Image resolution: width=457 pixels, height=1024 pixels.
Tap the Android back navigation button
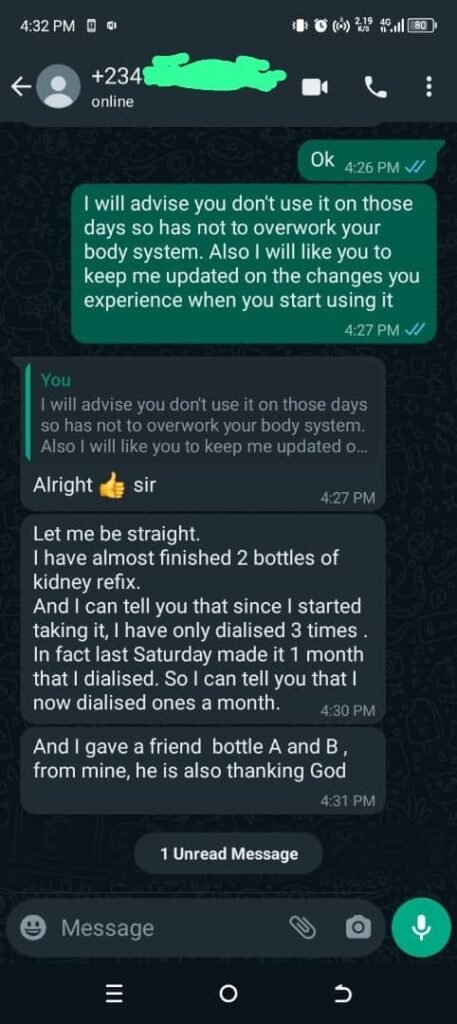pyautogui.click(x=342, y=994)
